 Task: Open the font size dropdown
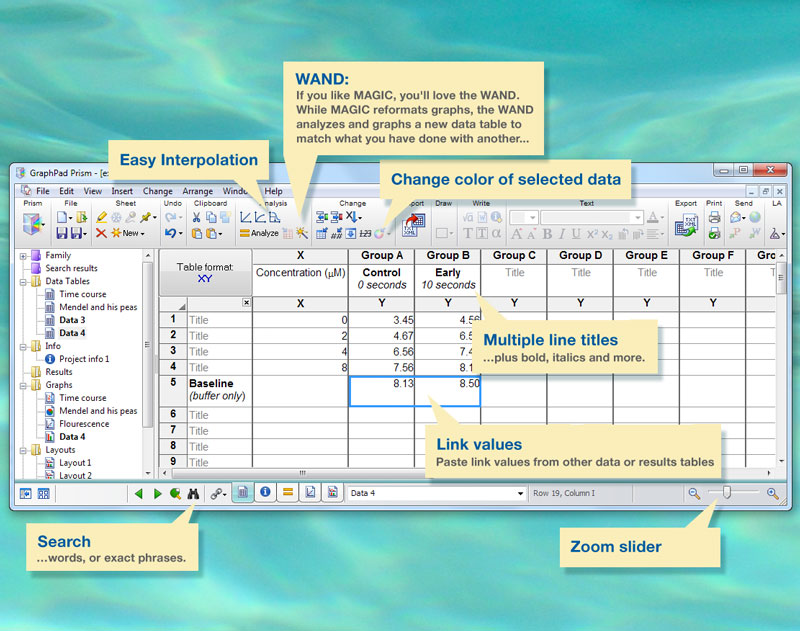pyautogui.click(x=532, y=218)
